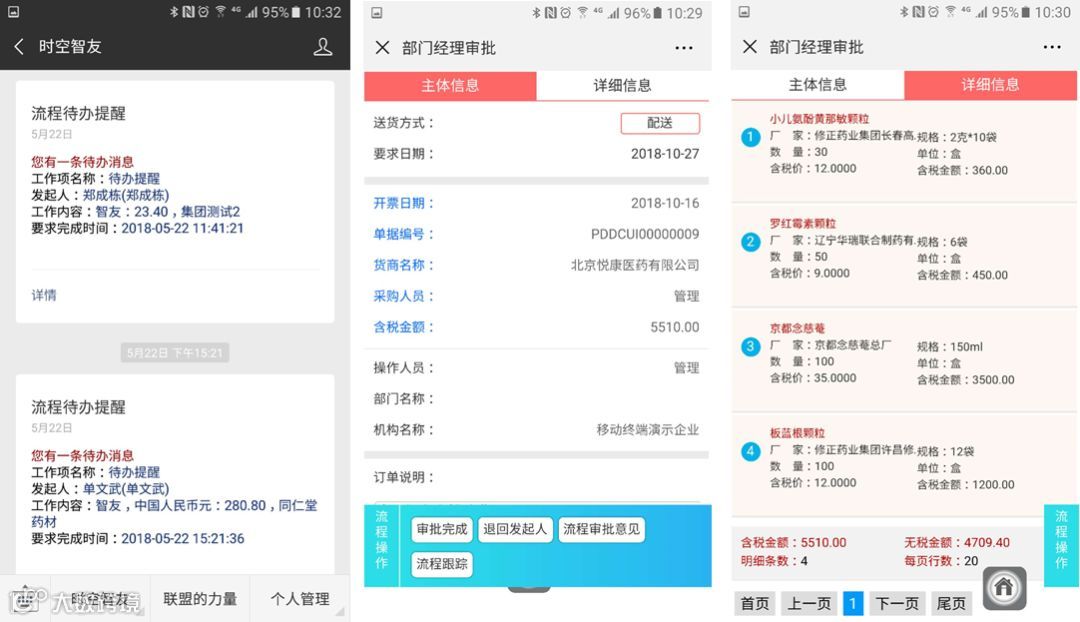Open product 罗红霉素颗粒

coord(802,223)
